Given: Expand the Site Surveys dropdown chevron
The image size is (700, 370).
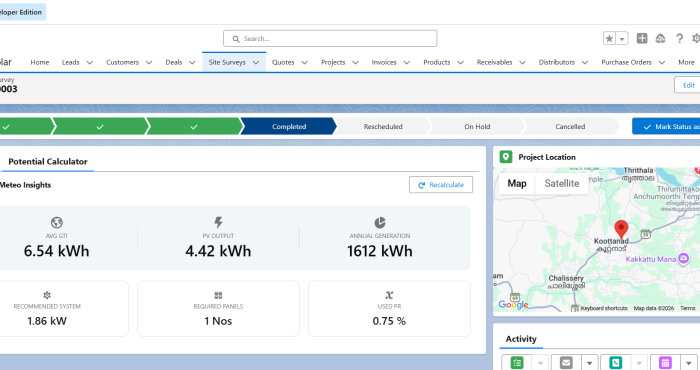Looking at the screenshot, I should [x=256, y=62].
